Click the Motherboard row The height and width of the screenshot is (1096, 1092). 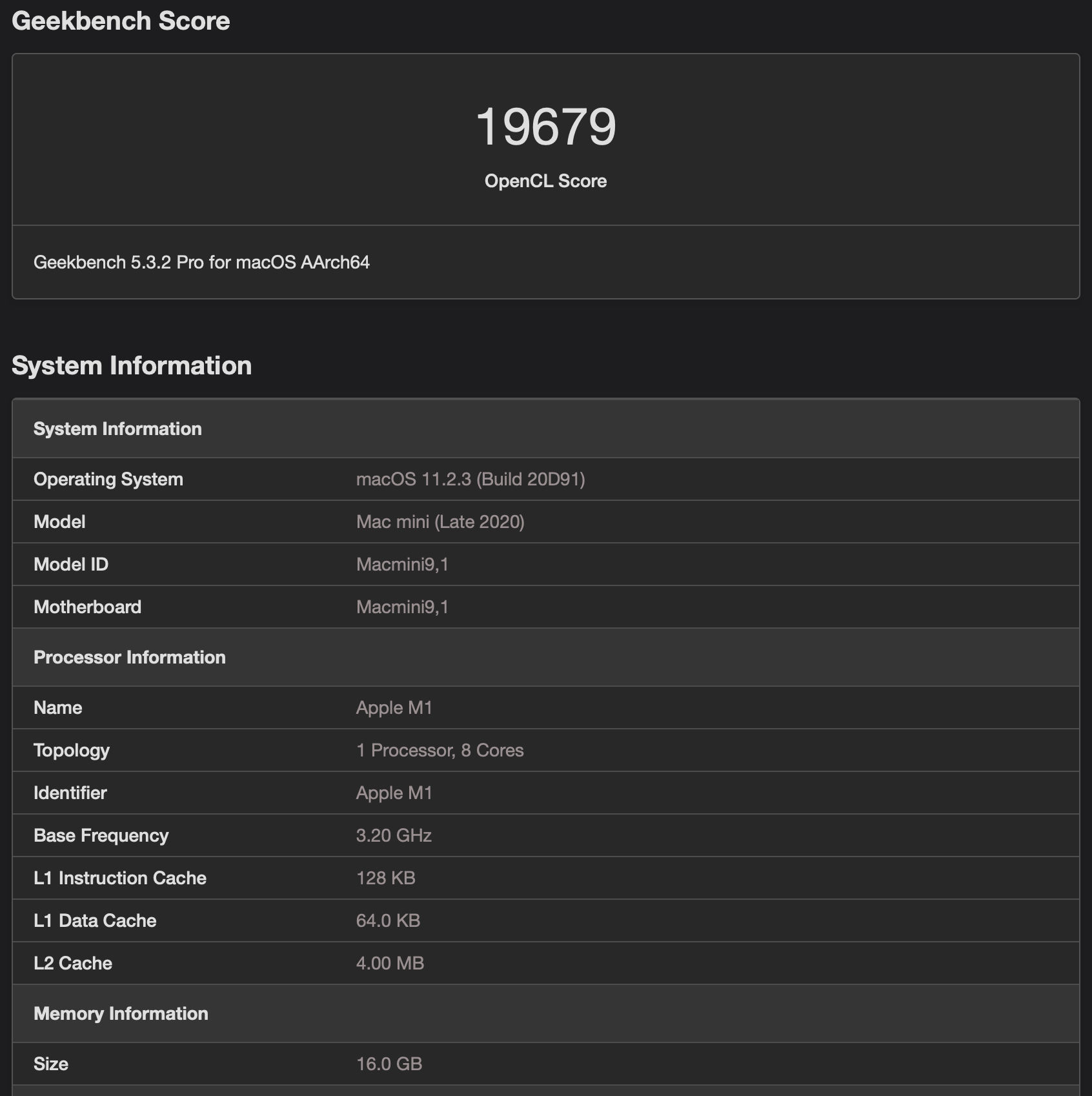(x=88, y=607)
